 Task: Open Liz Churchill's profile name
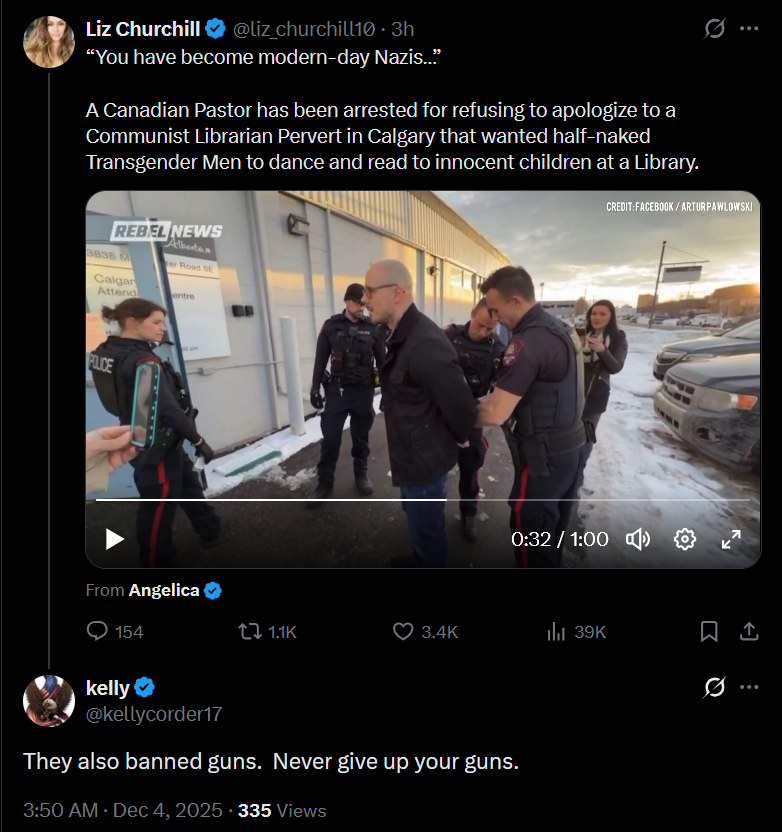click(143, 28)
